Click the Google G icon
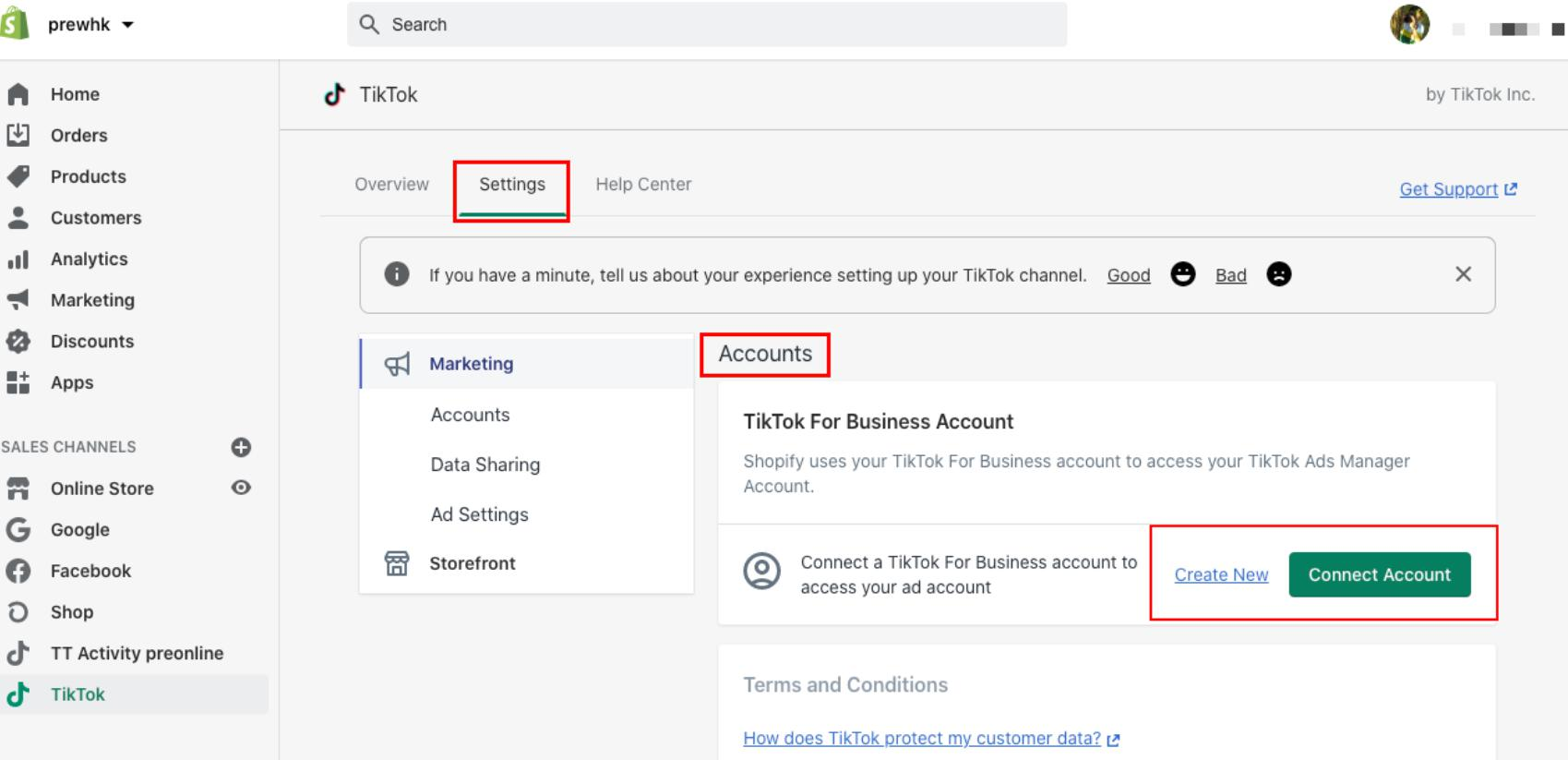1568x760 pixels. point(18,529)
